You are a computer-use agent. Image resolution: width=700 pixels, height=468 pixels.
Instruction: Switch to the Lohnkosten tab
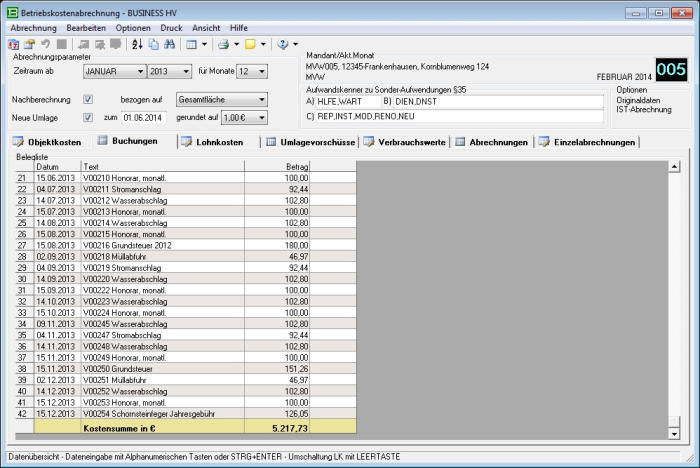click(213, 142)
